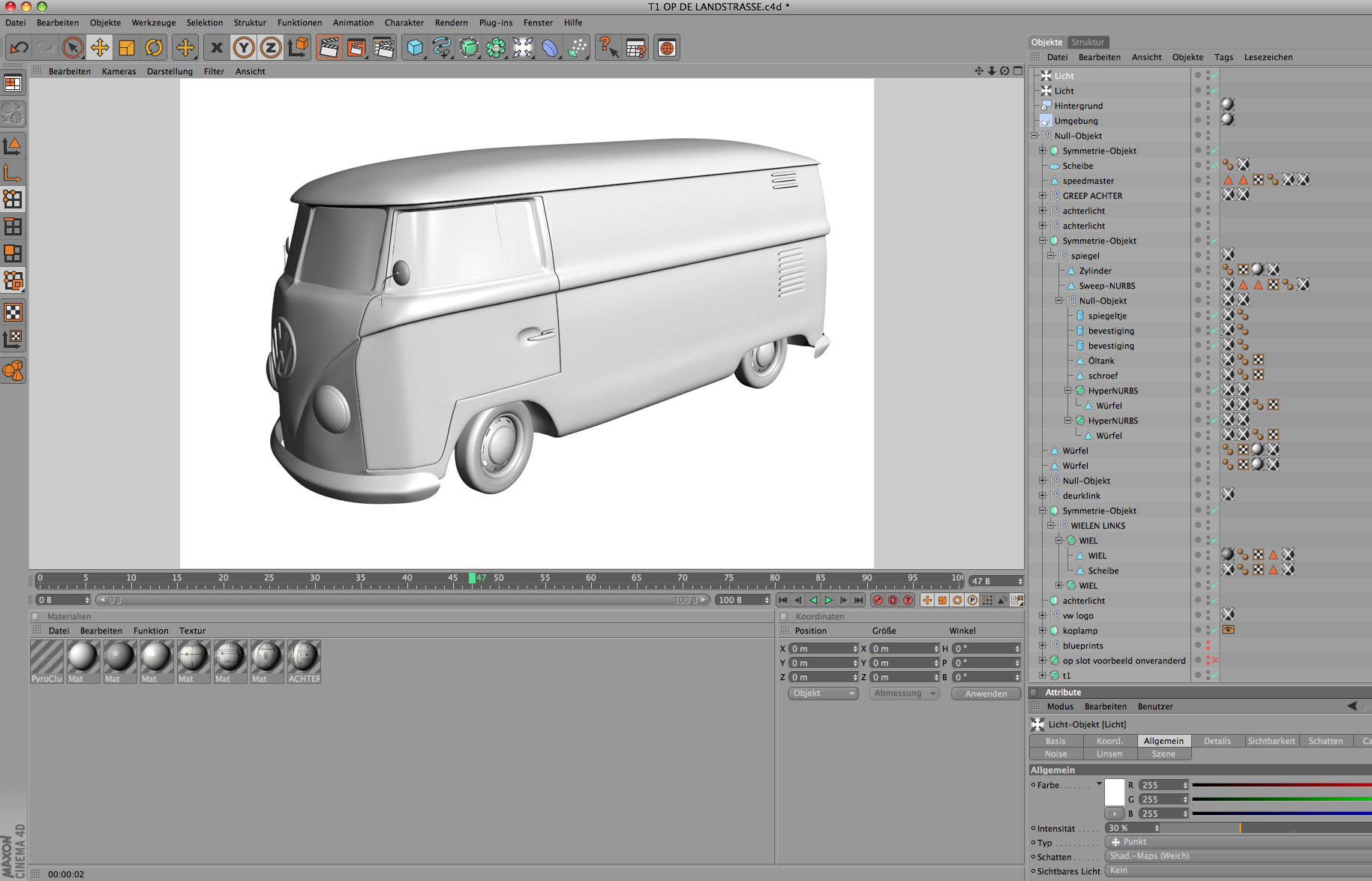Toggle the X axis lock

(217, 48)
